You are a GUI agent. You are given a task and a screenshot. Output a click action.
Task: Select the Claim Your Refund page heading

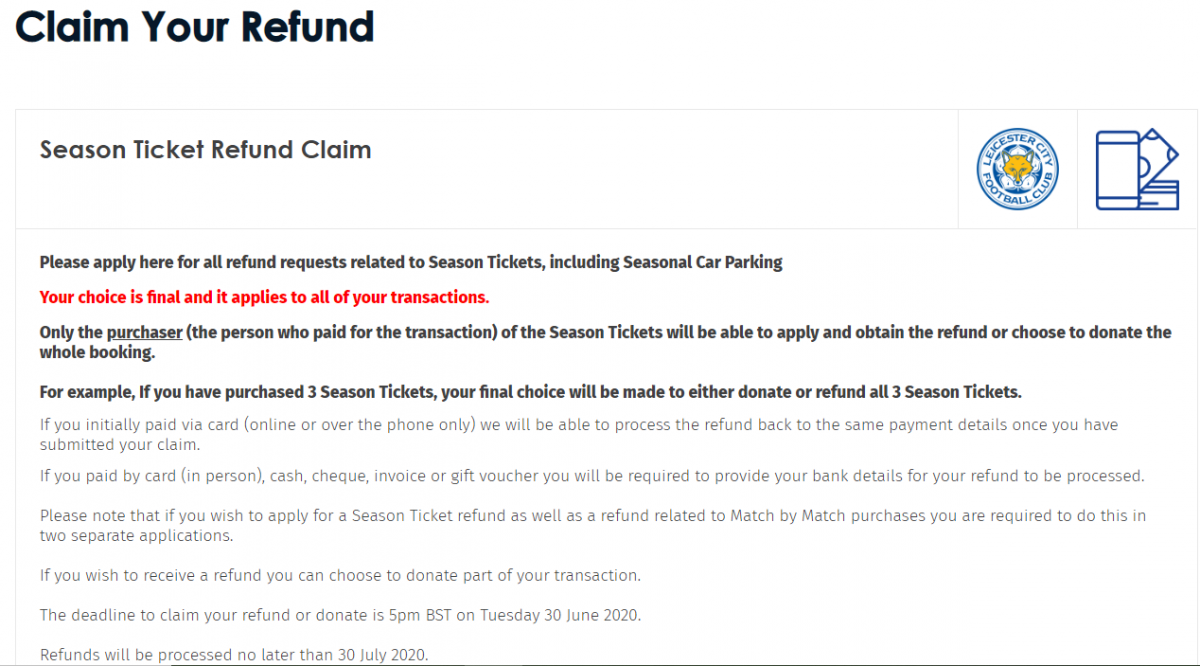coord(195,26)
